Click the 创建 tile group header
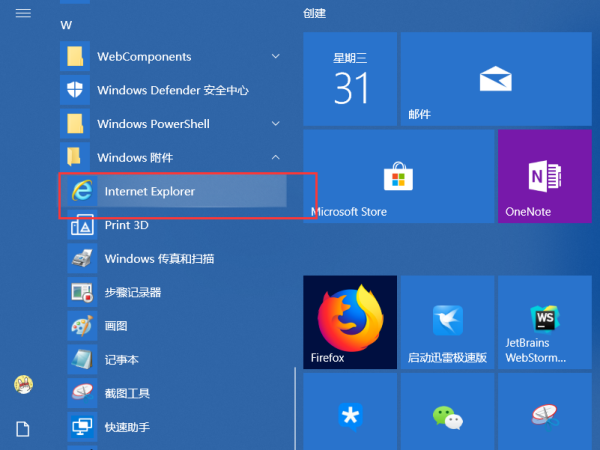 click(315, 13)
